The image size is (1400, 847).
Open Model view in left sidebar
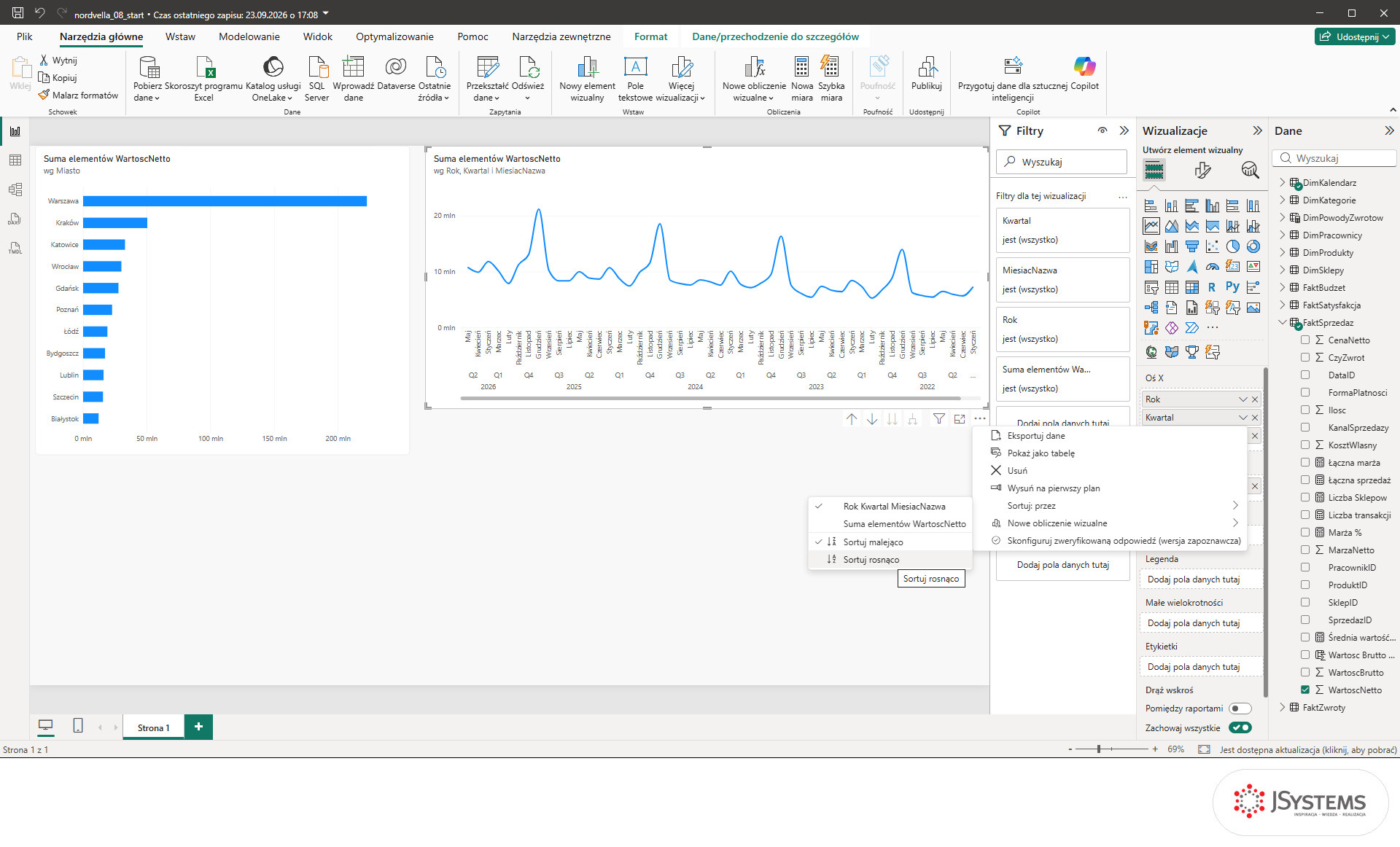point(15,190)
